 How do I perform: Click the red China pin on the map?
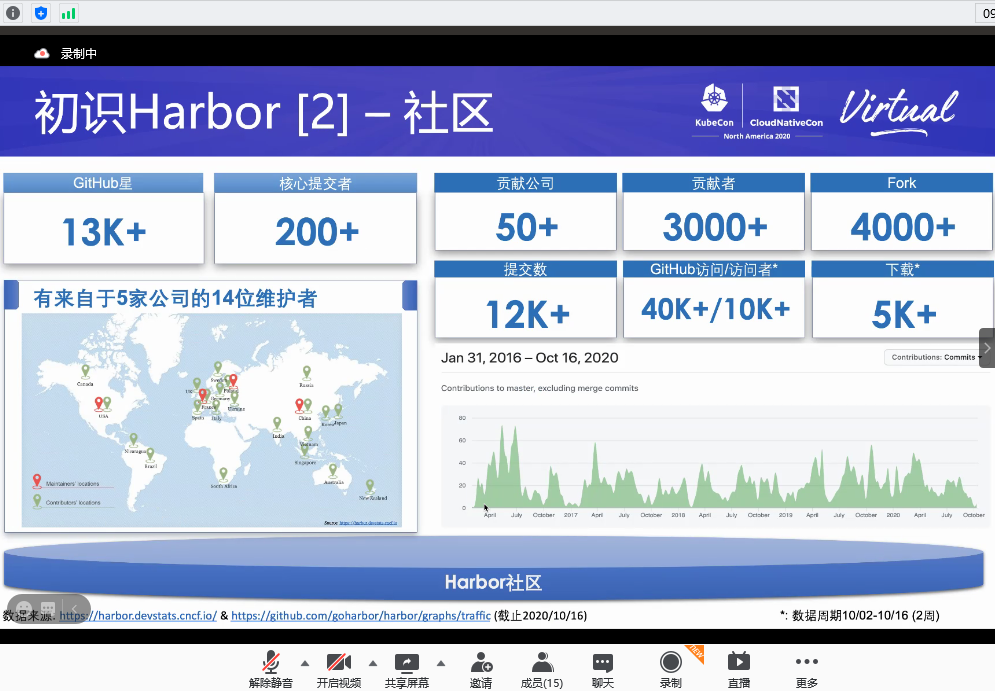pyautogui.click(x=299, y=405)
